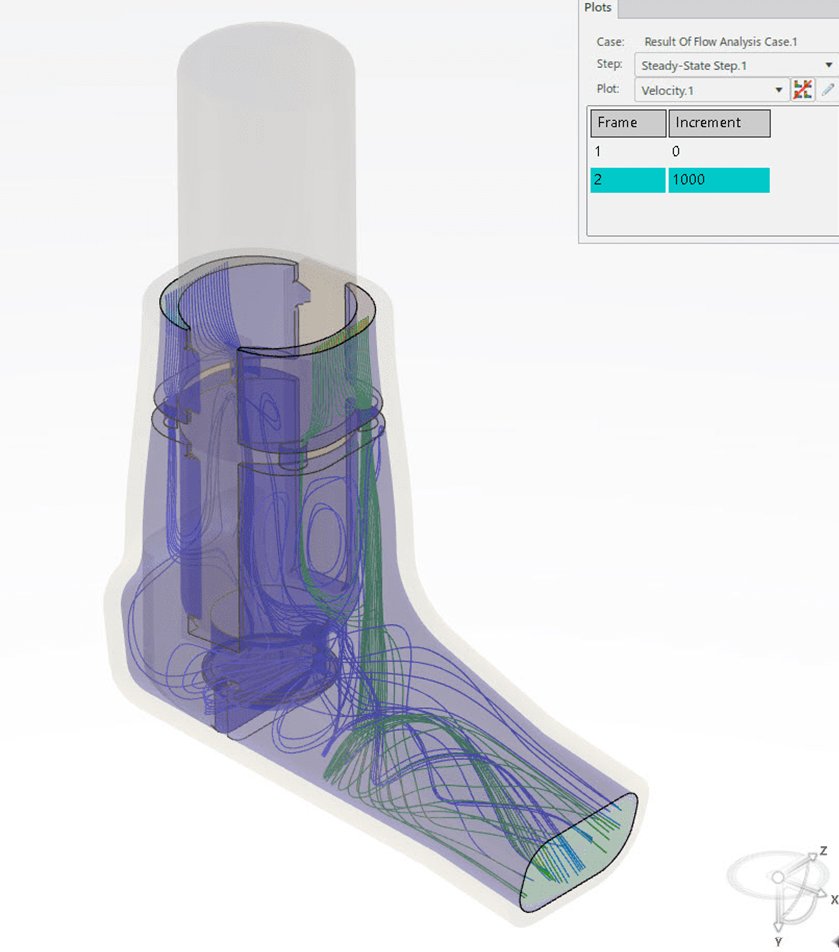Screen dimensions: 839x952
Task: Expand the Step list using its arrow
Action: (827, 64)
